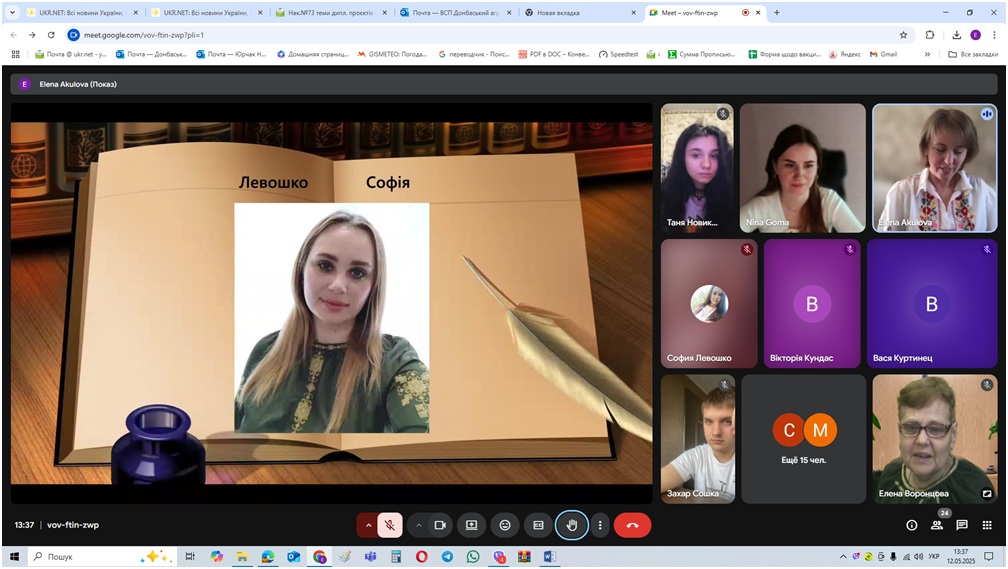Toggle the camera on or off
This screenshot has height=569, width=1008.
(x=440, y=525)
